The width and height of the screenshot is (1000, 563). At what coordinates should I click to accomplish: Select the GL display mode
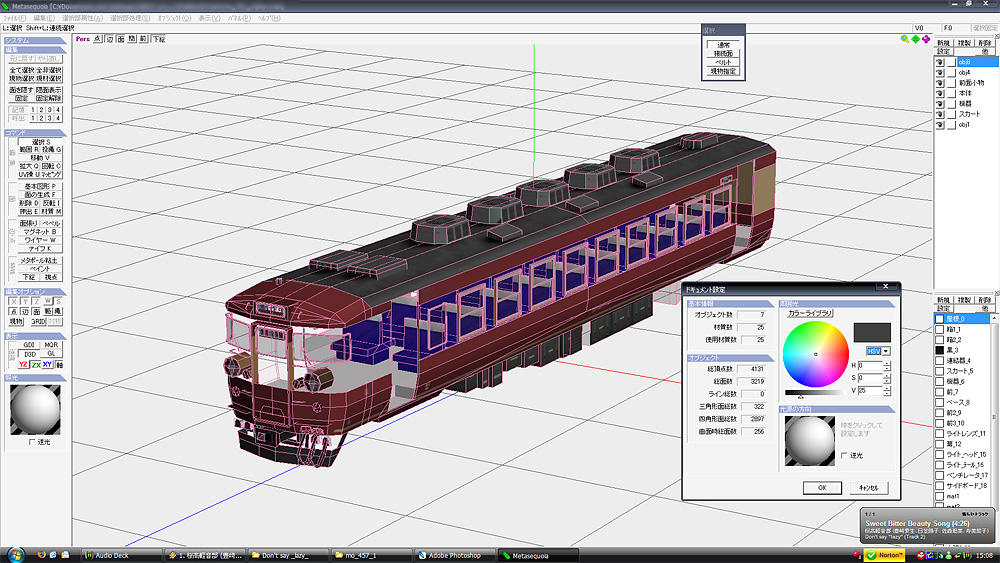[52, 353]
